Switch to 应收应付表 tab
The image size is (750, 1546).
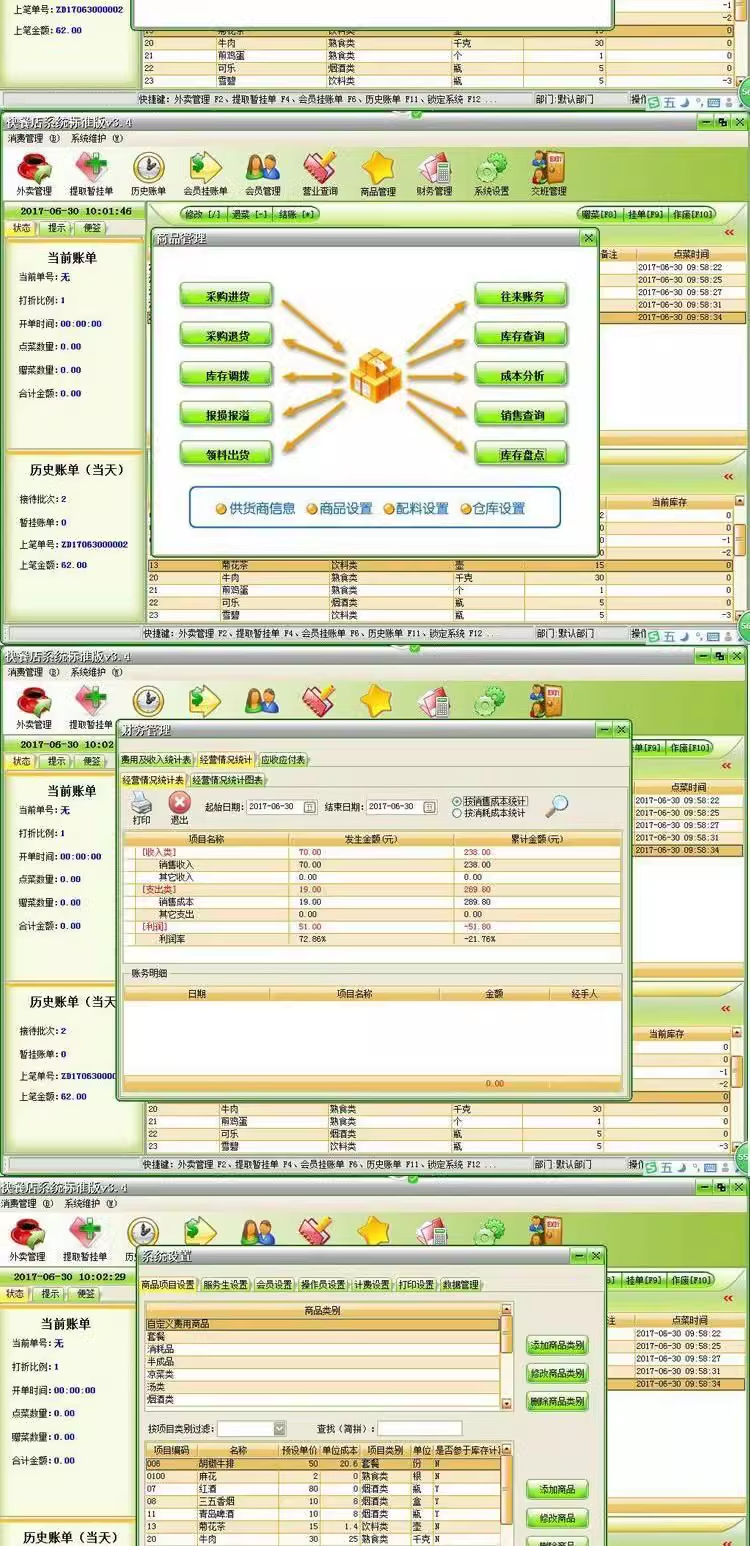point(283,760)
